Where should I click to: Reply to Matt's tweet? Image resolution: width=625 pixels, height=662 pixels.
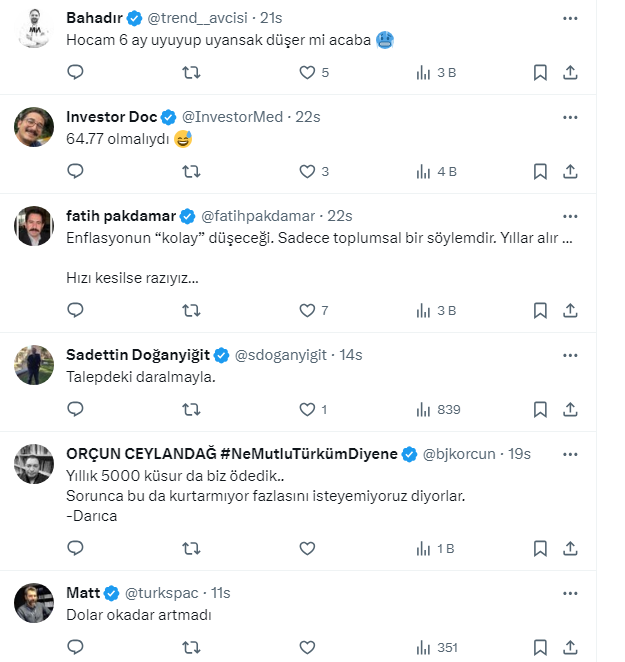(x=75, y=647)
